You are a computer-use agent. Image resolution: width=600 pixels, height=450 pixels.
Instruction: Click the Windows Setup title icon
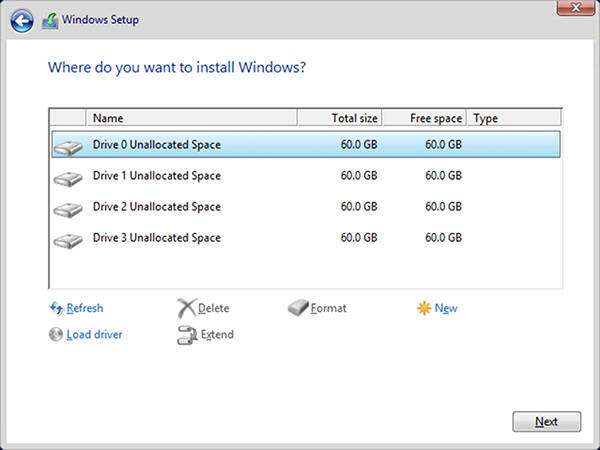click(50, 21)
